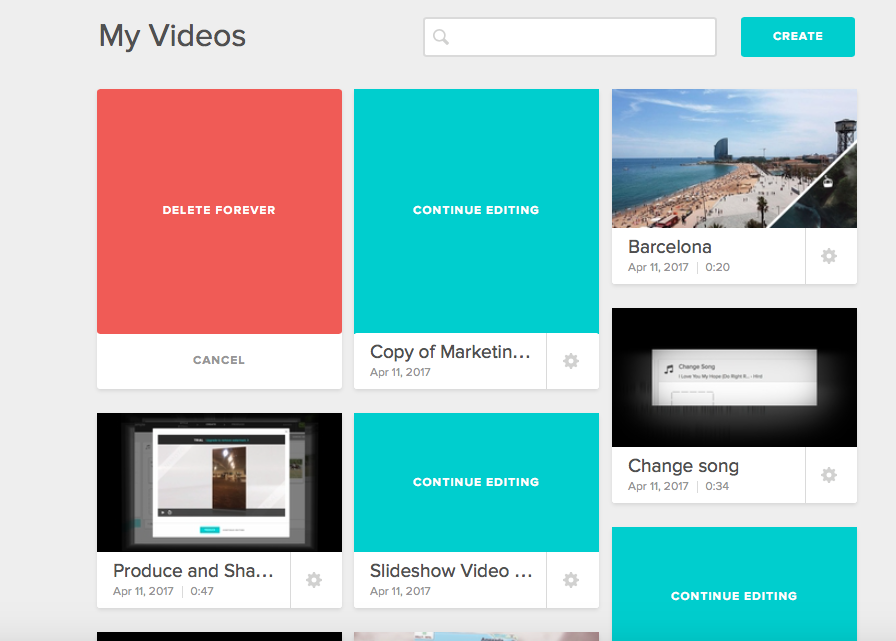Open the Change song video title link
Image resolution: width=896 pixels, height=641 pixels.
pos(683,466)
